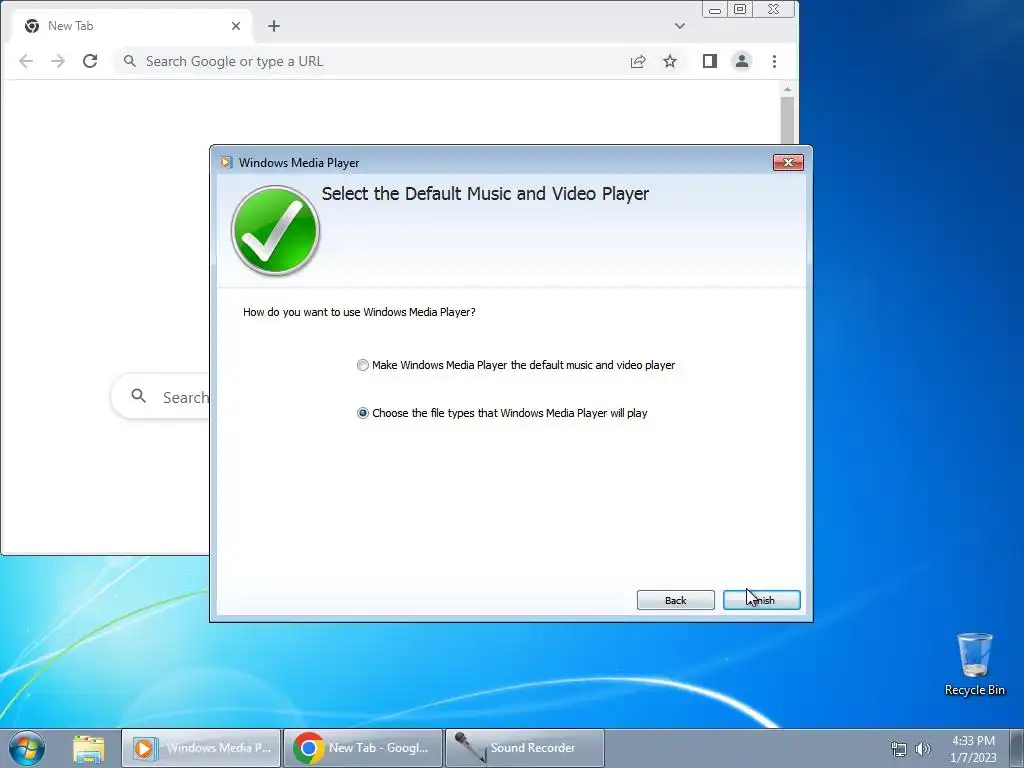Open the taskbar clock showing 4:33 PM
The height and width of the screenshot is (768, 1024).
coord(973,749)
